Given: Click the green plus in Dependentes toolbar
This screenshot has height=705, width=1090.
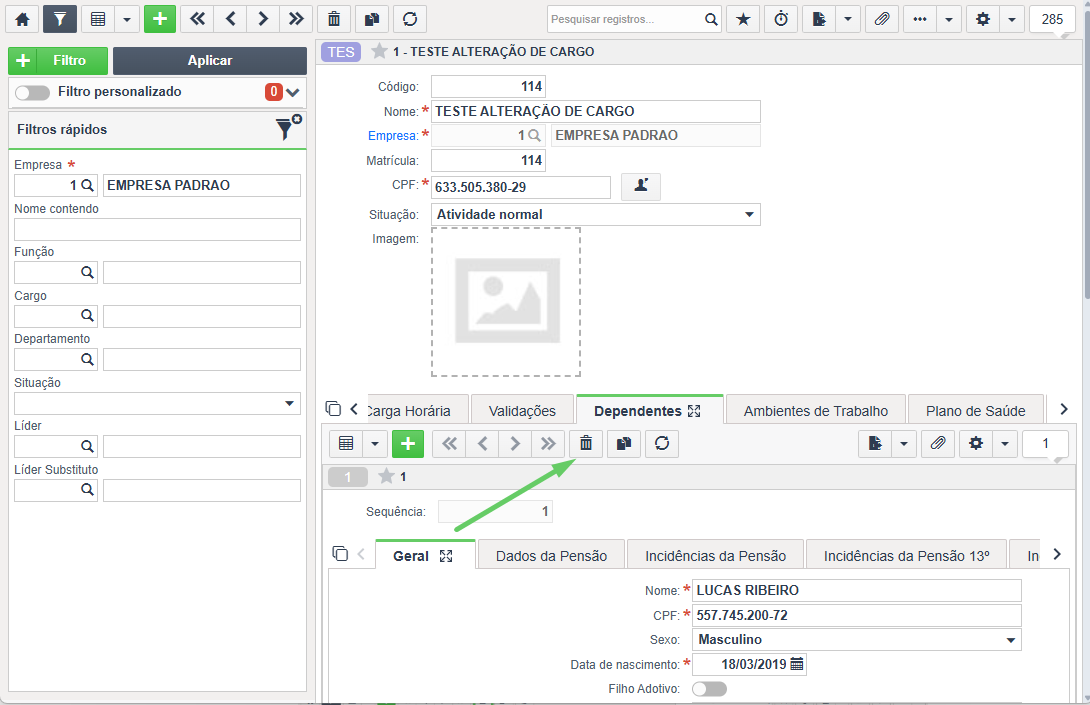Looking at the screenshot, I should [408, 444].
